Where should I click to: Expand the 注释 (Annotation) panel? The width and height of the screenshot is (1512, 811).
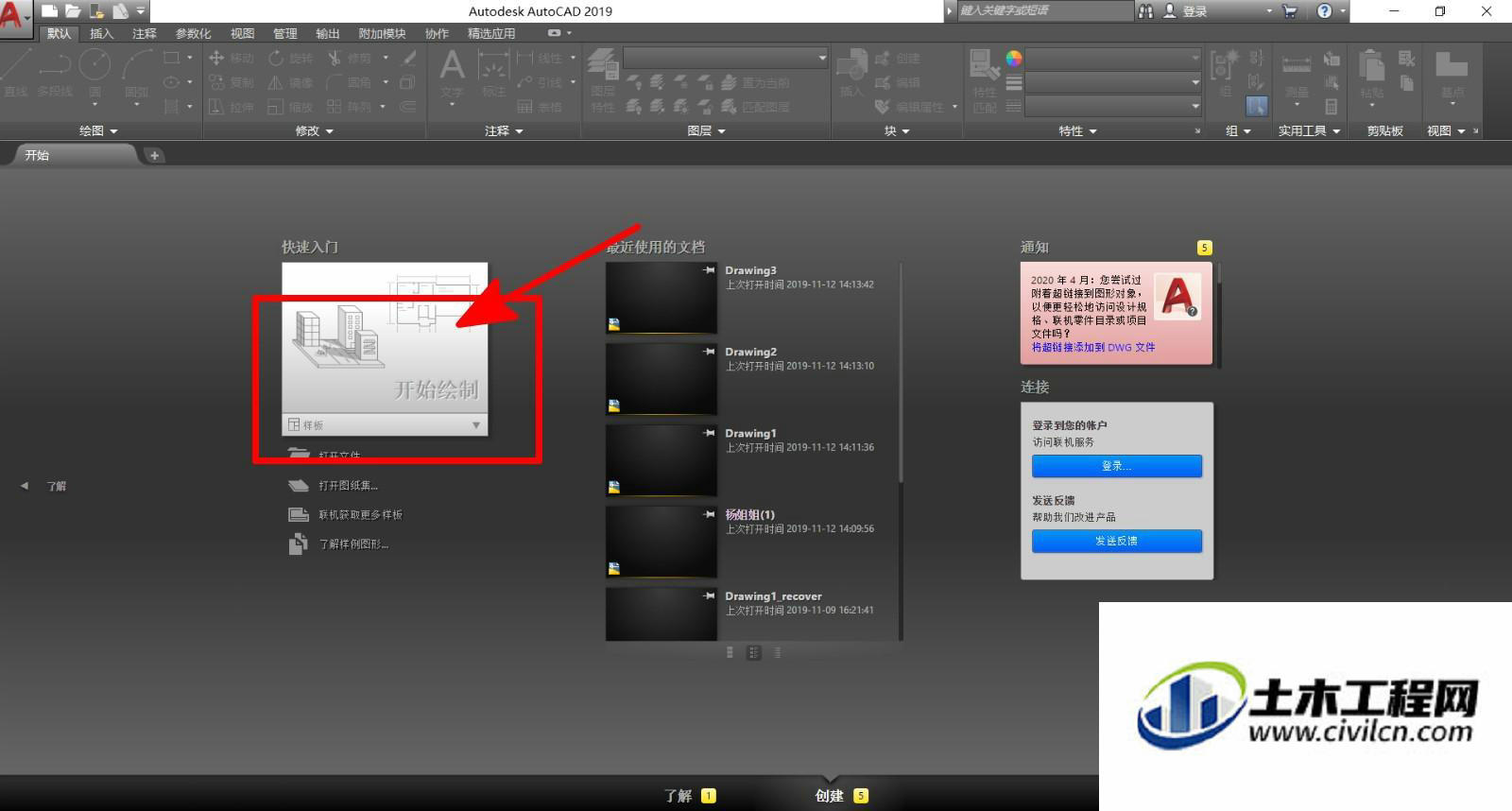click(x=504, y=131)
